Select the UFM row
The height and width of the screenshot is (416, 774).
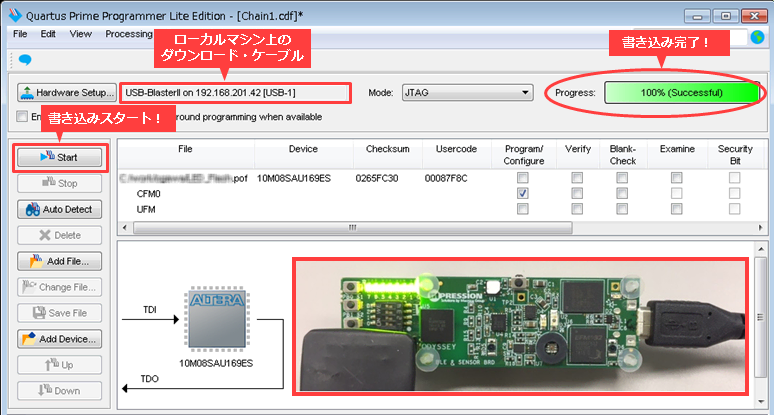[x=442, y=209]
